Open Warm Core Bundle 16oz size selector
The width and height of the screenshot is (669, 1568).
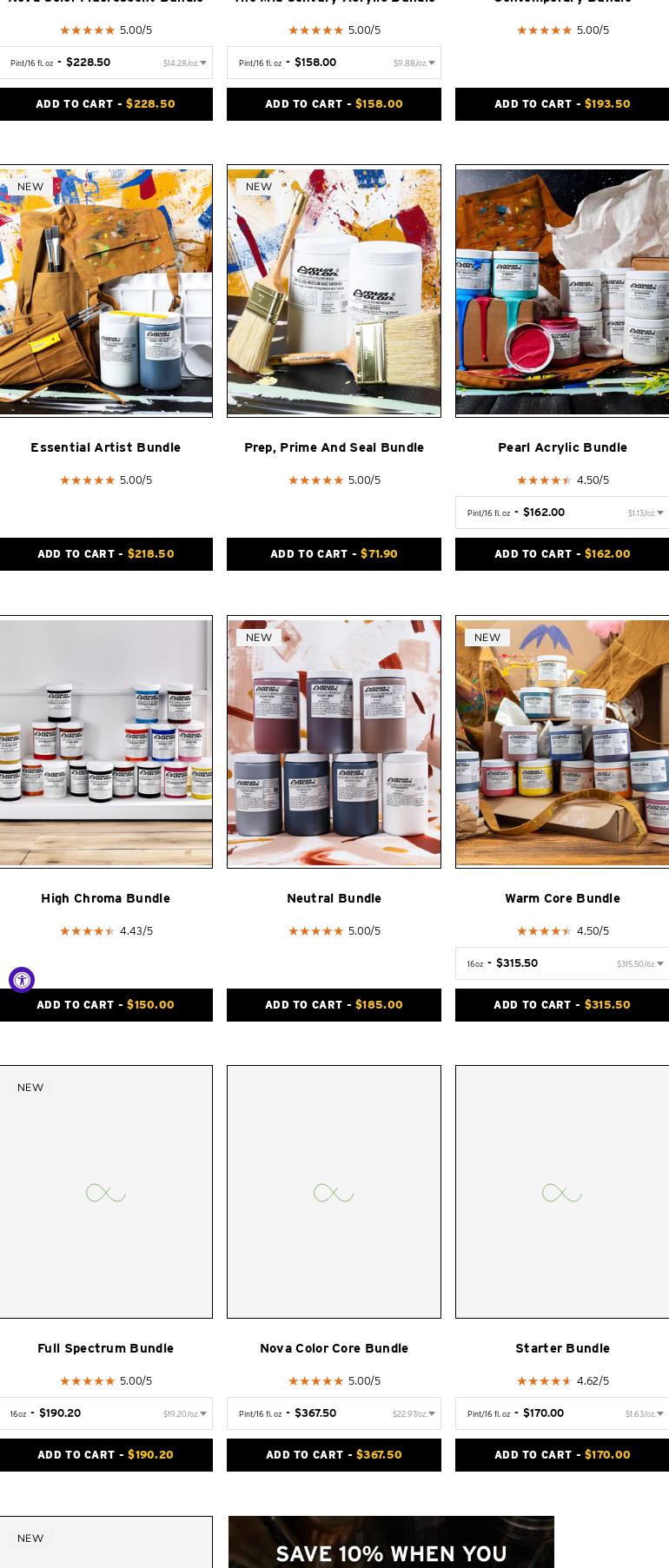pyautogui.click(x=562, y=963)
